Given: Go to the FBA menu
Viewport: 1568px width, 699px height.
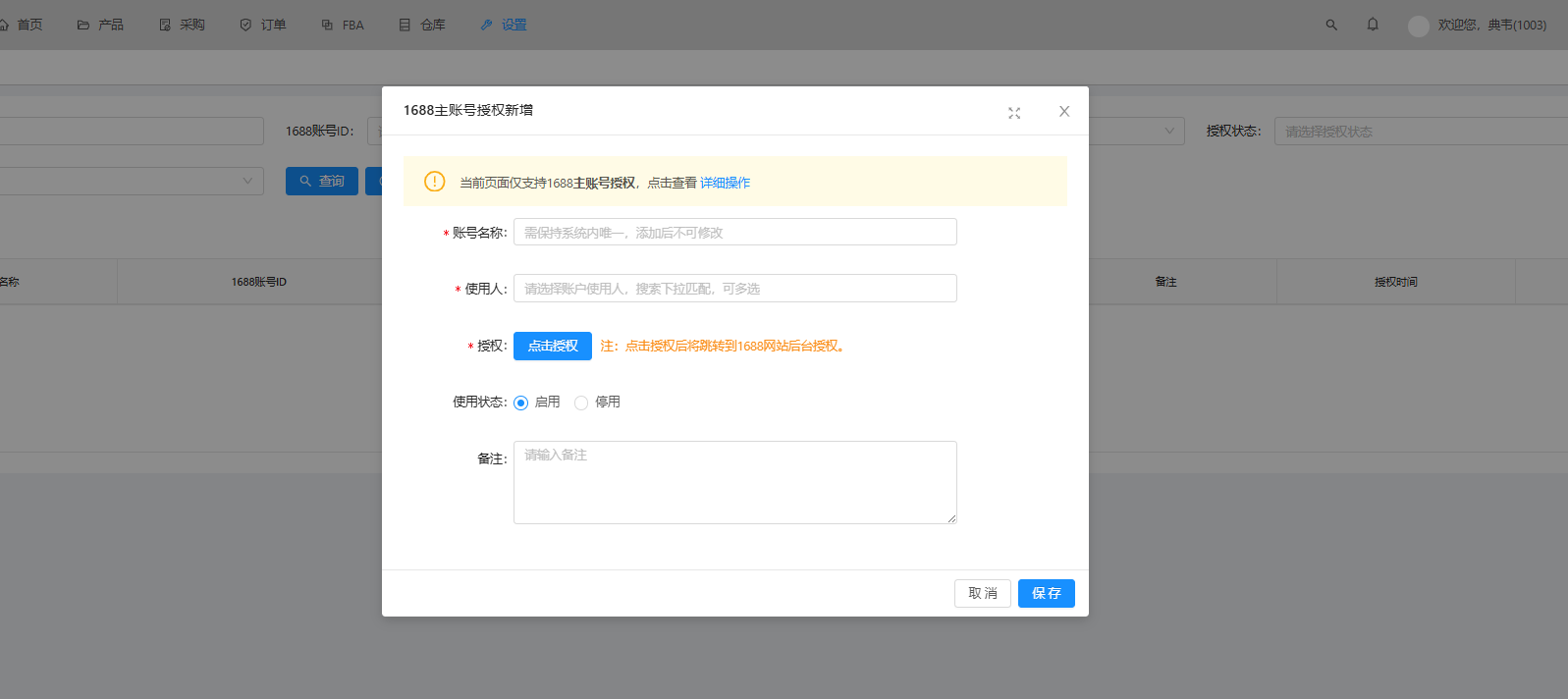Looking at the screenshot, I should coord(343,25).
